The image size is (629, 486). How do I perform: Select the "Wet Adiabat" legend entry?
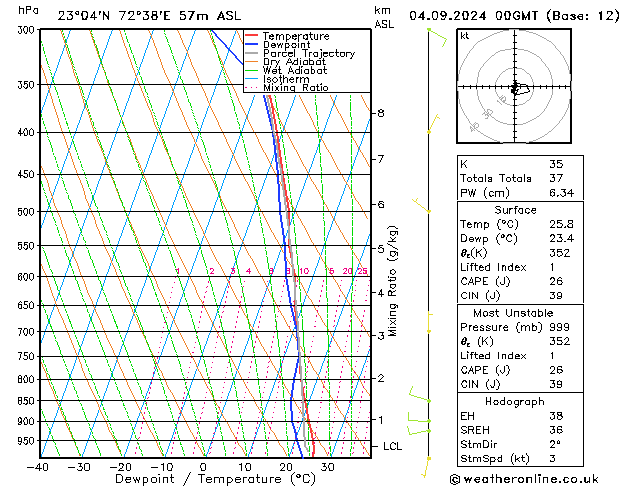[x=295, y=71]
